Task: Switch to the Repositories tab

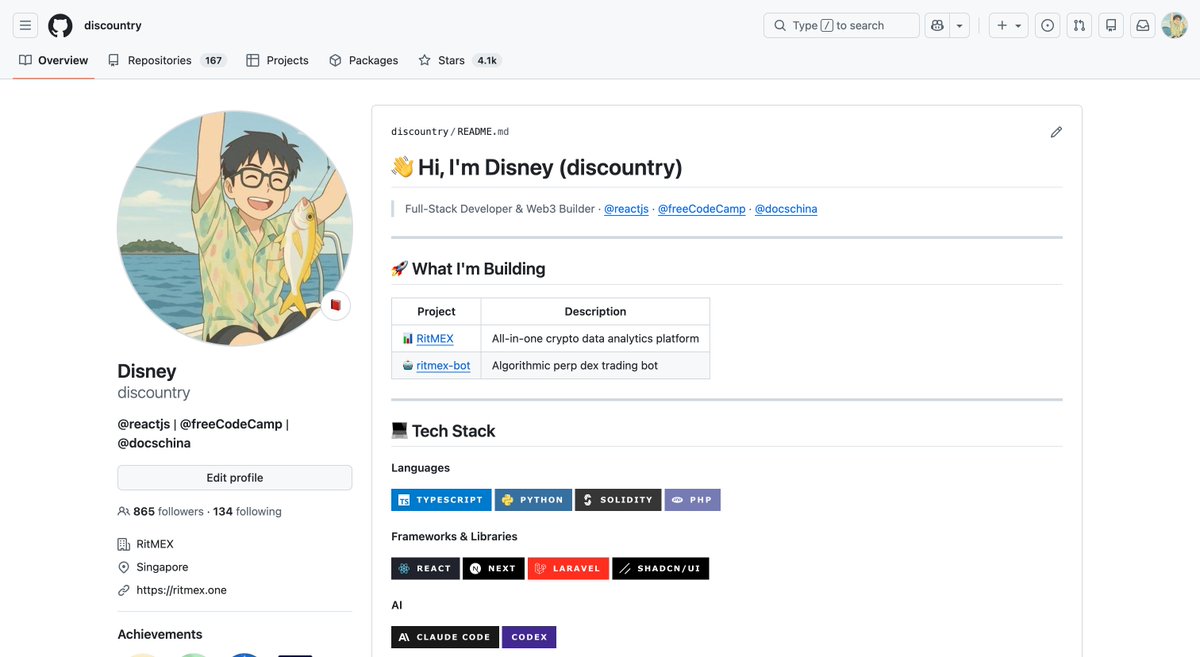Action: click(167, 60)
